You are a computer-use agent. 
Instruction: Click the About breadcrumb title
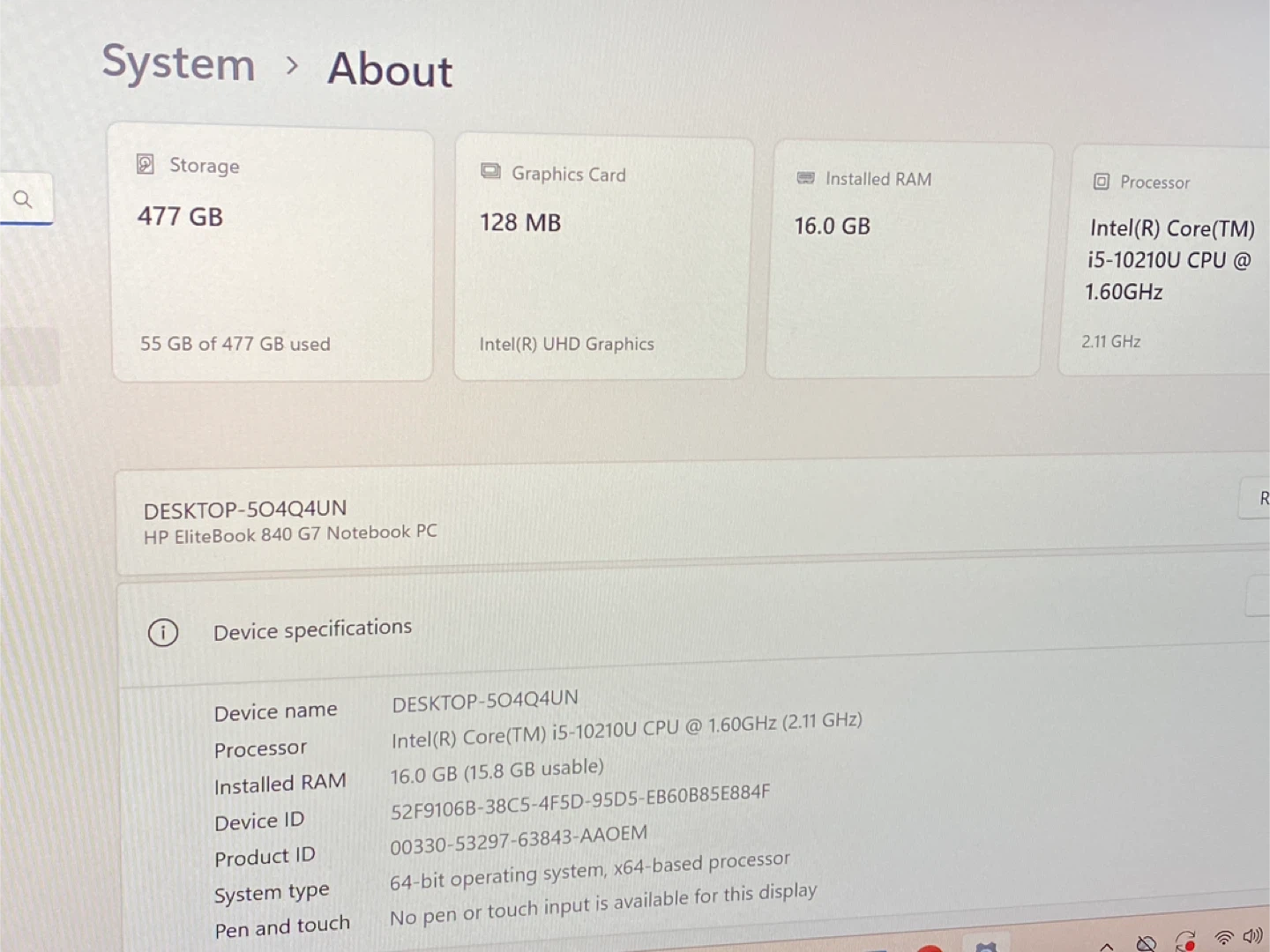click(x=390, y=70)
